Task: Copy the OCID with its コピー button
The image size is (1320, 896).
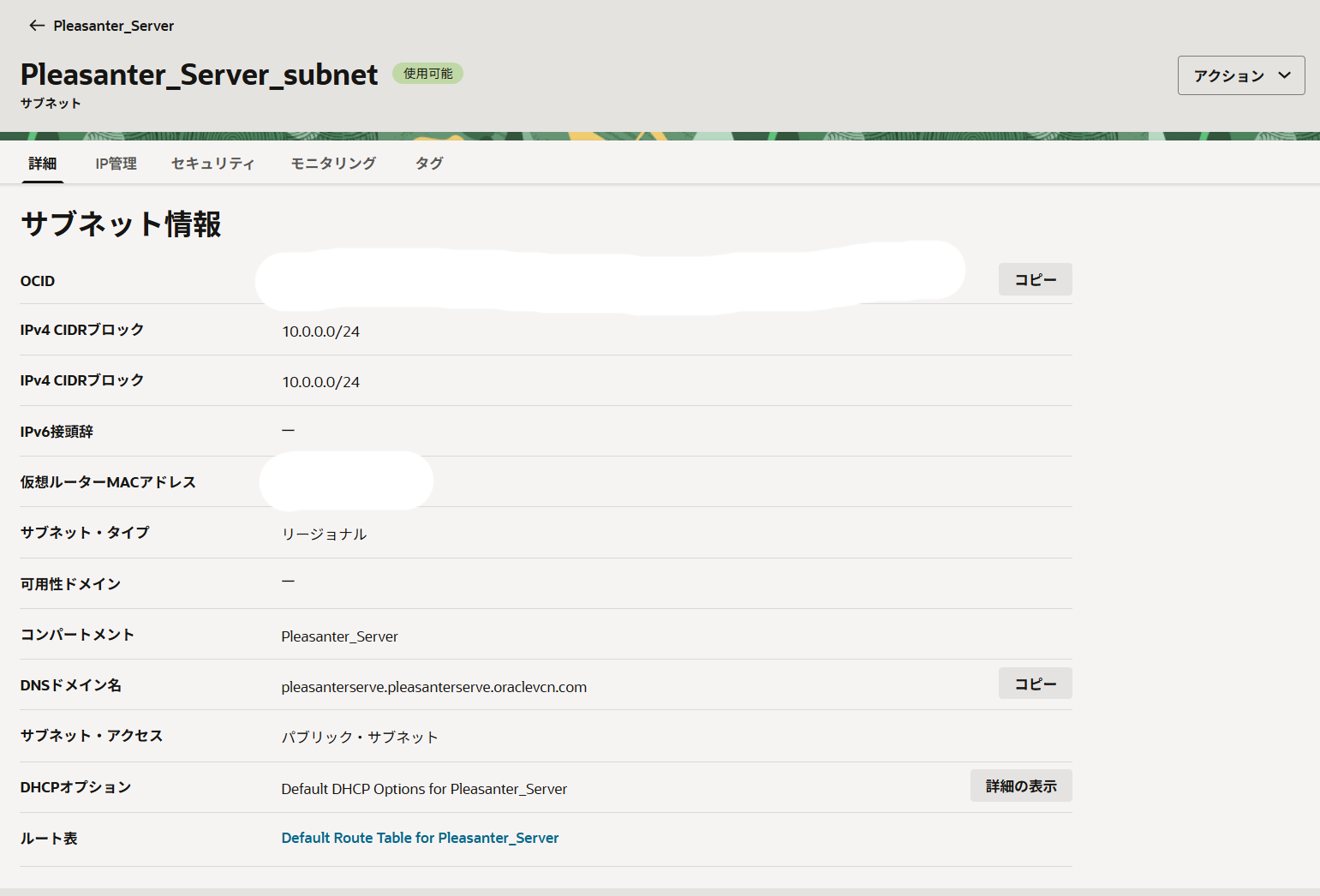Action: click(x=1035, y=279)
